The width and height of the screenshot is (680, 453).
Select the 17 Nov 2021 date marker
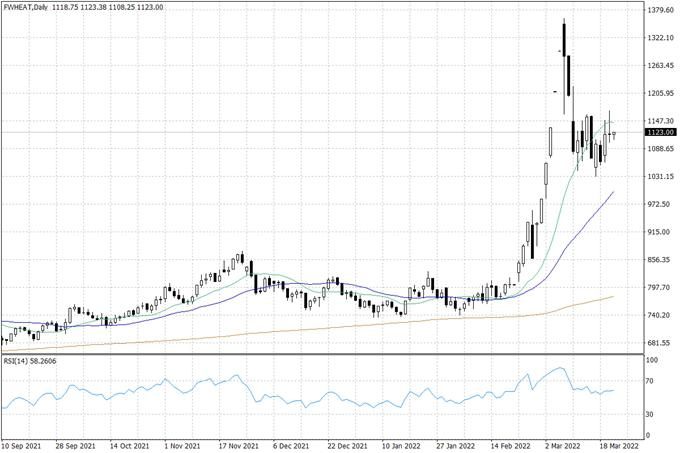pos(238,446)
